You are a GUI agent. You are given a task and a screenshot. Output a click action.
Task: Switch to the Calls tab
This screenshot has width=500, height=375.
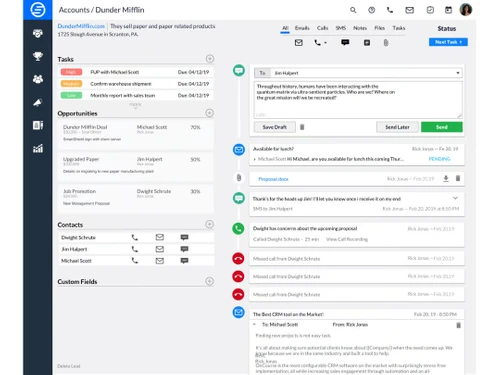[322, 28]
